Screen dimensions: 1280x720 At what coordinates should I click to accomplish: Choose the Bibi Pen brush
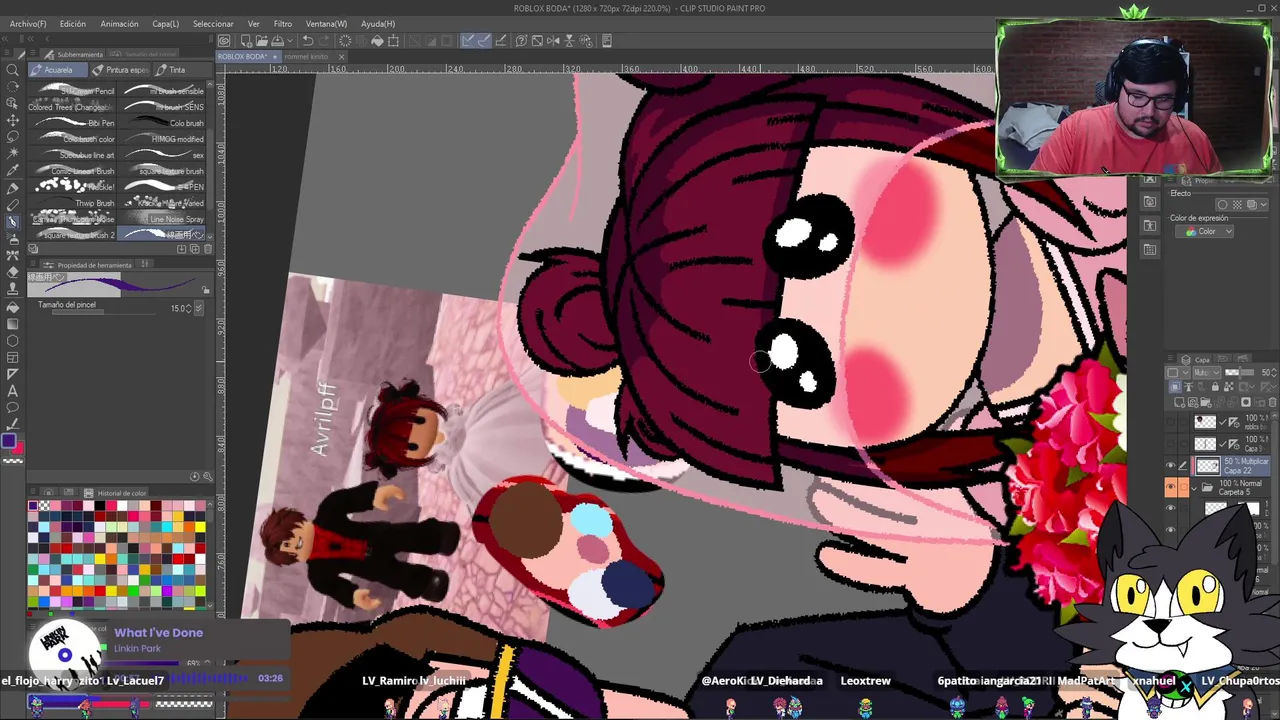[x=72, y=123]
